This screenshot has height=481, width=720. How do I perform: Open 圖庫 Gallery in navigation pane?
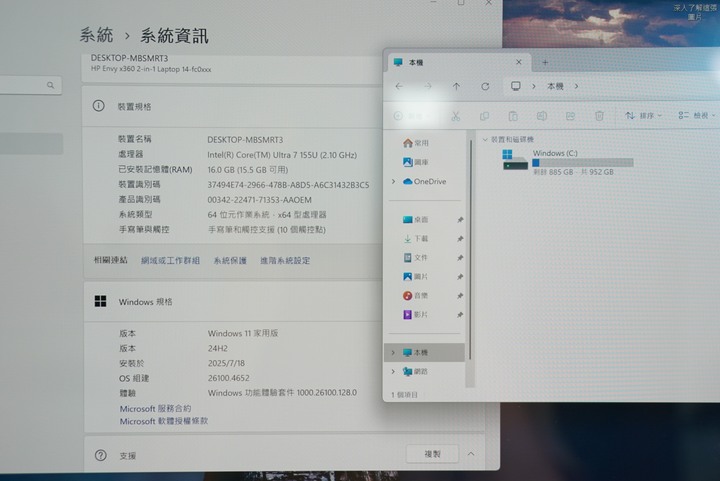(x=416, y=162)
